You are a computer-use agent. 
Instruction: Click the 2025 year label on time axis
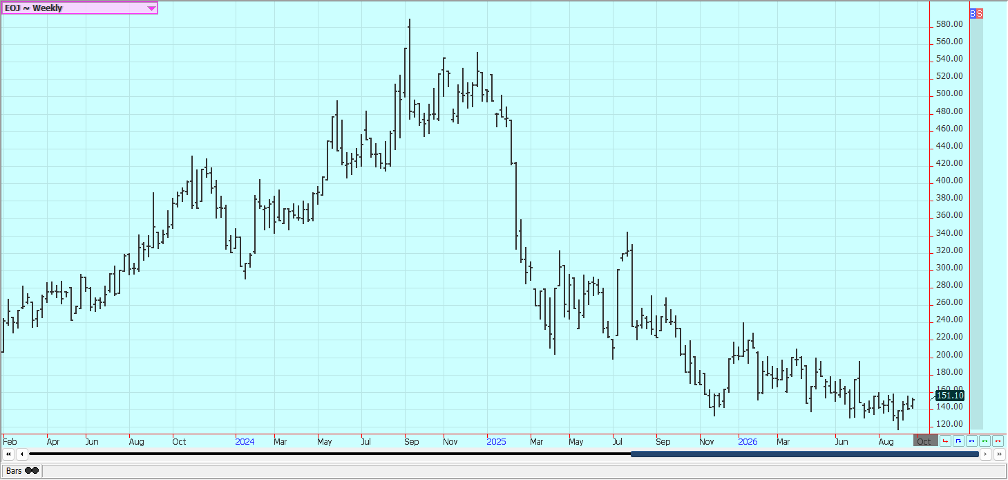click(496, 442)
